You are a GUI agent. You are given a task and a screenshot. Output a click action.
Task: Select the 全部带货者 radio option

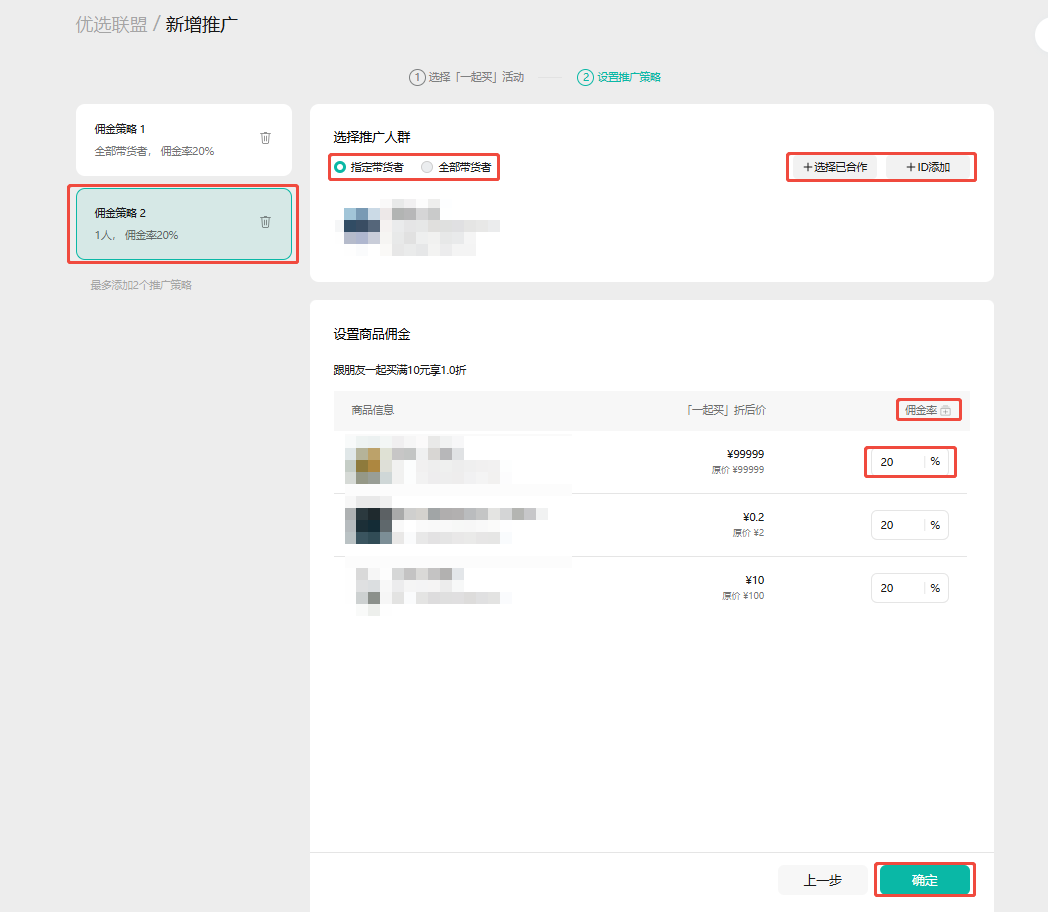[427, 167]
